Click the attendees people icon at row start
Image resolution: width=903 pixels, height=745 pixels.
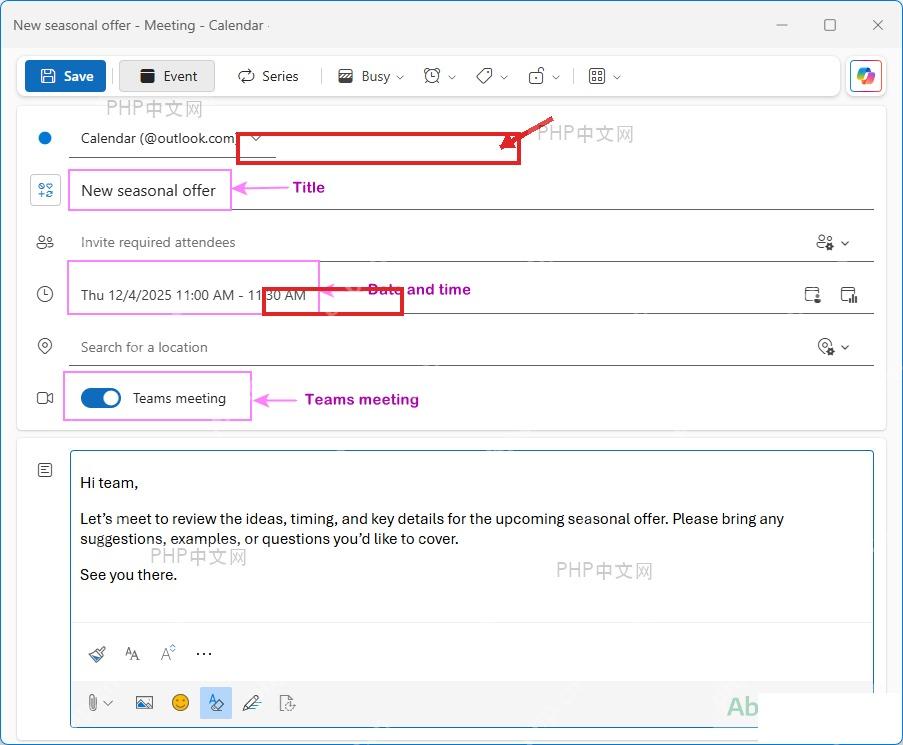click(45, 242)
